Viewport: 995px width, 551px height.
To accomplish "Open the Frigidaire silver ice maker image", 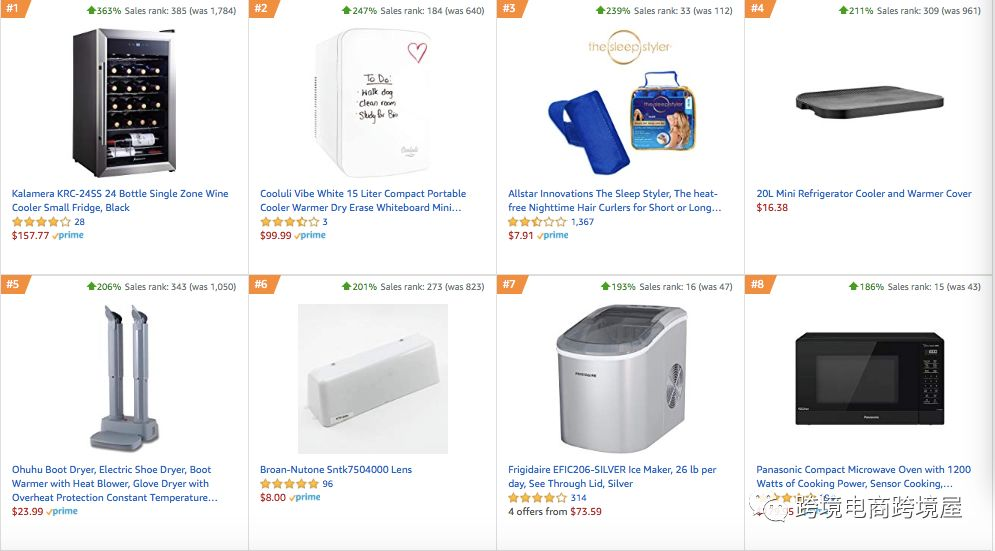I will point(621,378).
